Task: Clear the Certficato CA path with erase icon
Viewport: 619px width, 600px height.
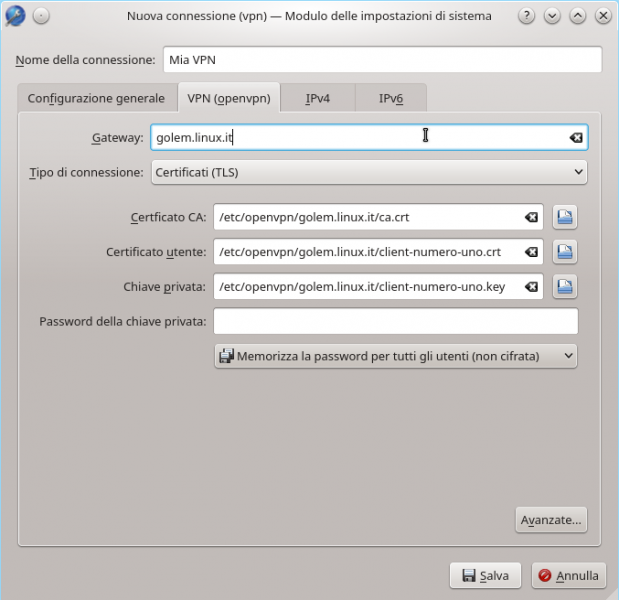Action: [x=531, y=217]
